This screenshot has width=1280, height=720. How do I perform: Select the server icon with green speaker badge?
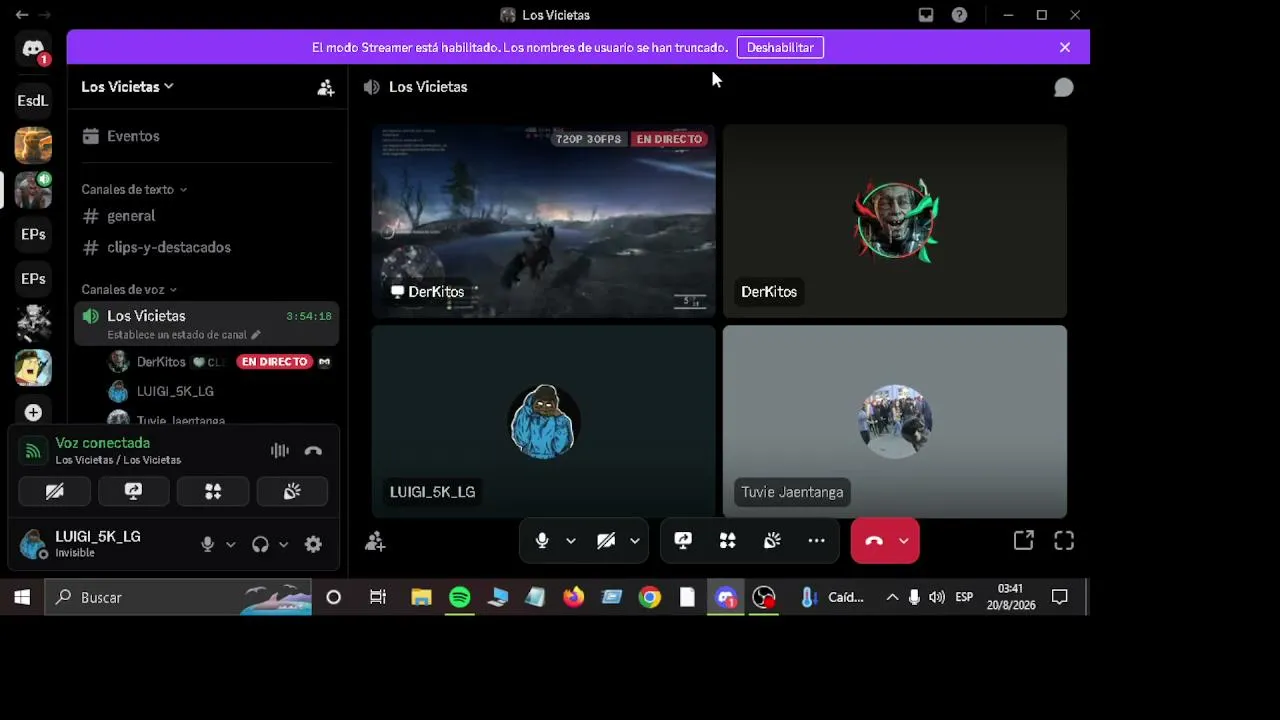pos(33,189)
